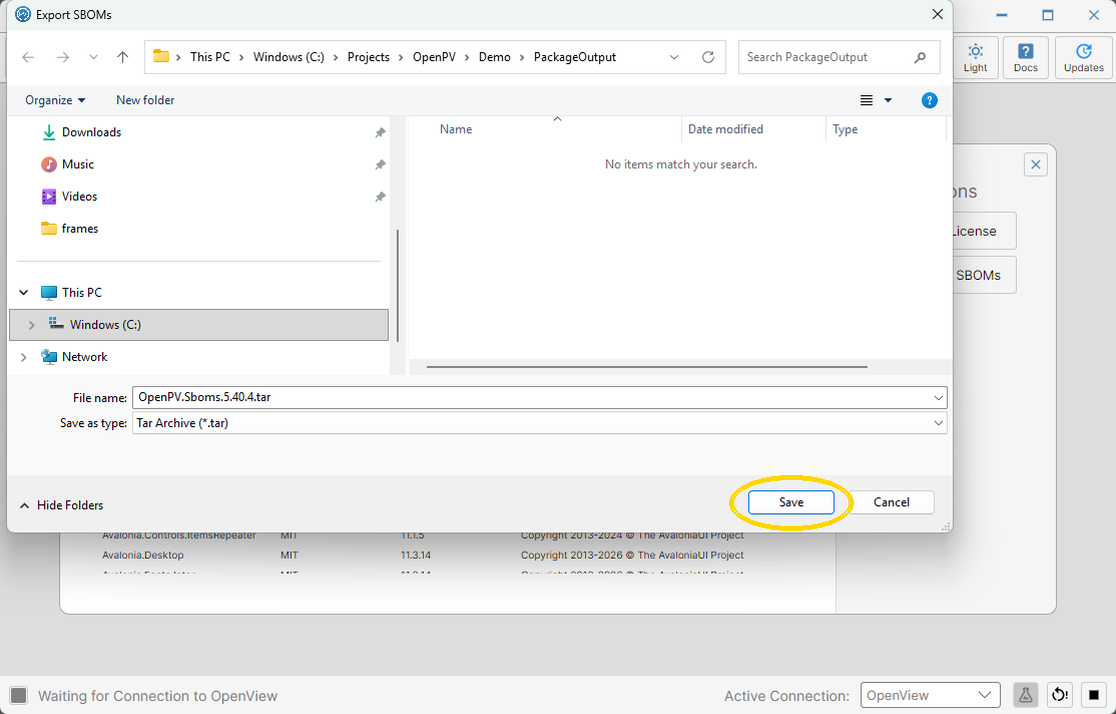Click This PC in address breadcrumb
The width and height of the screenshot is (1116, 714).
coord(210,57)
